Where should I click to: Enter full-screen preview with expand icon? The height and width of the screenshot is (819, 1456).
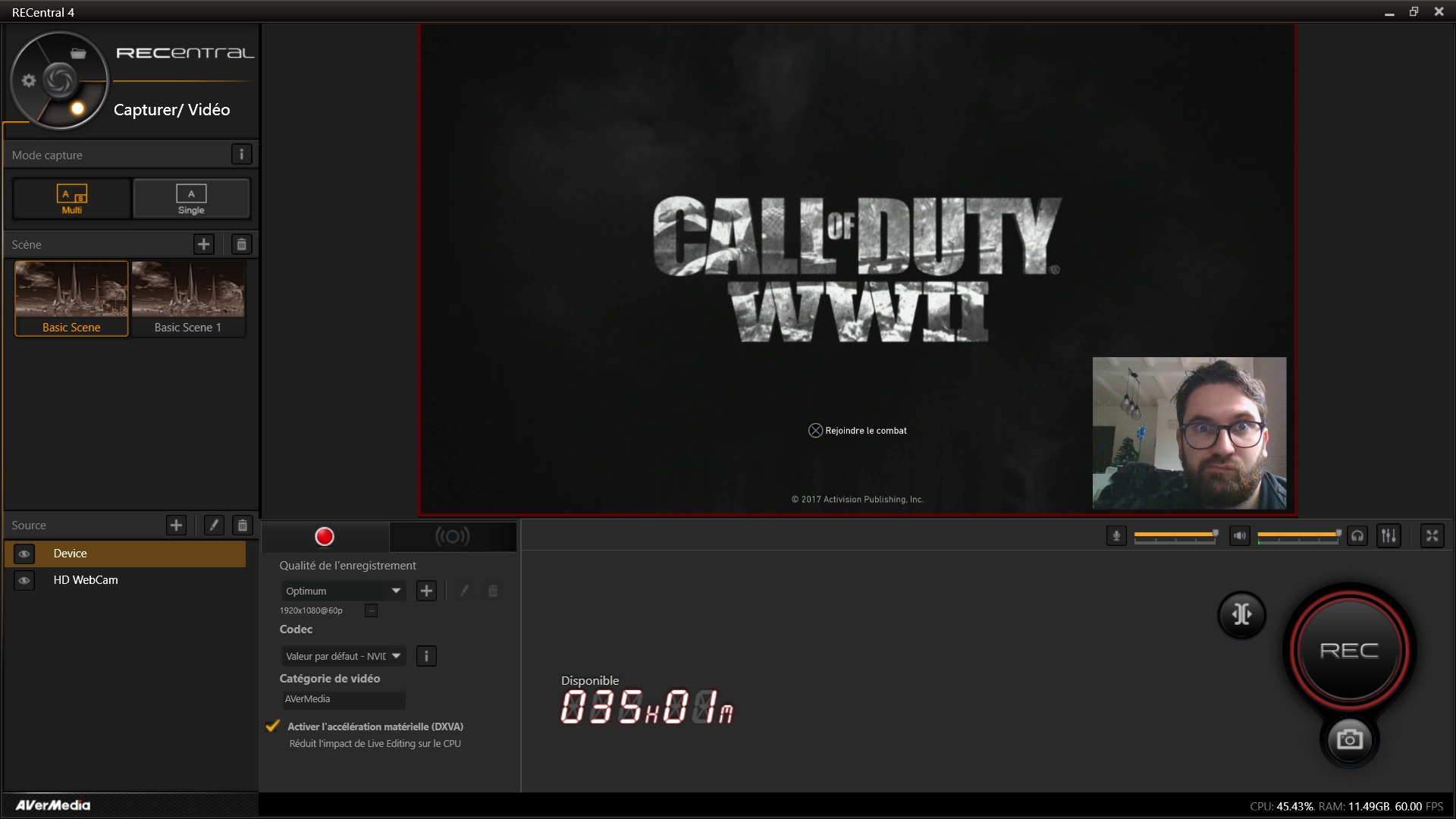(1432, 536)
